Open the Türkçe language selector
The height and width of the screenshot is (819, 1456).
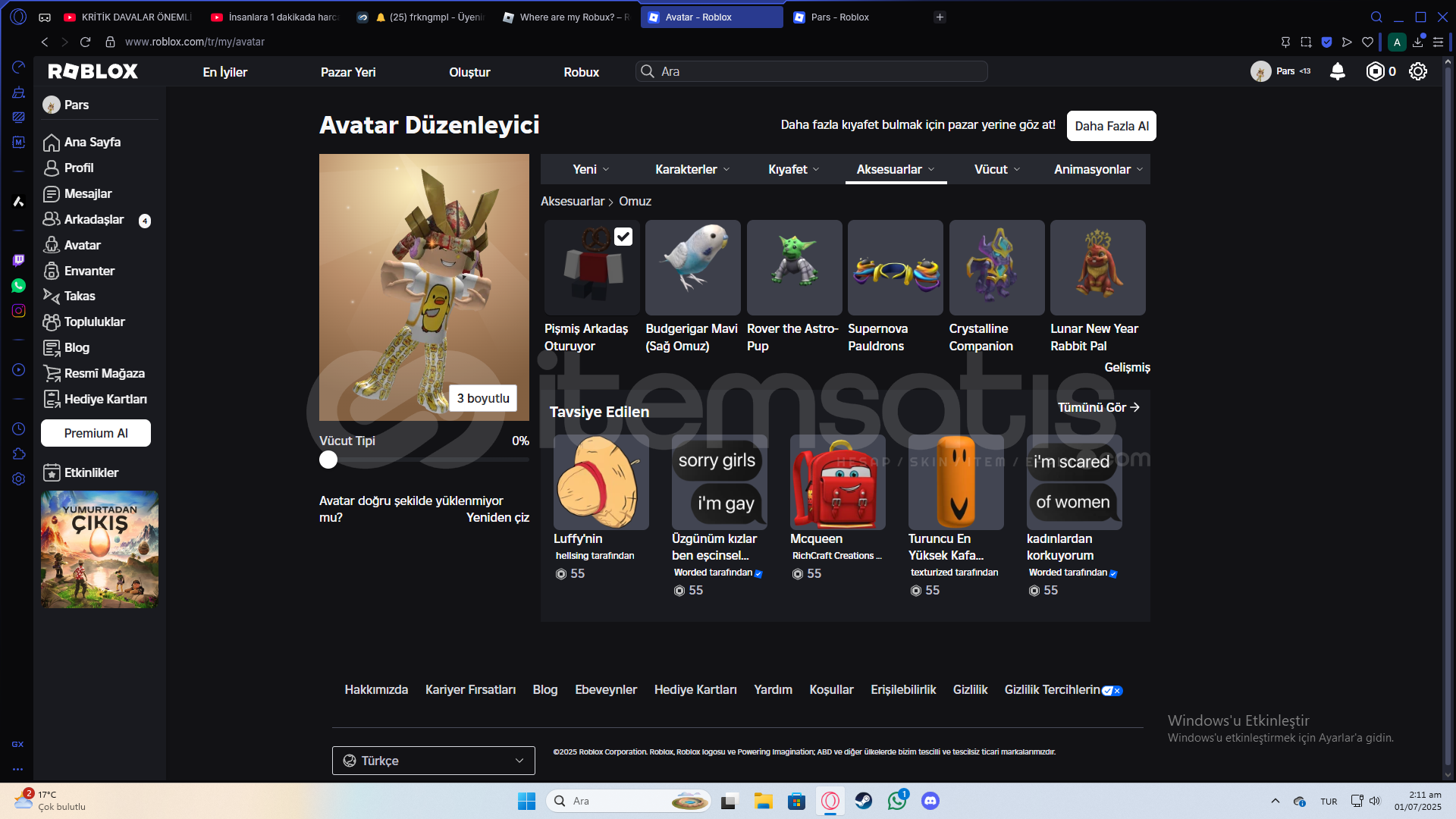[433, 761]
